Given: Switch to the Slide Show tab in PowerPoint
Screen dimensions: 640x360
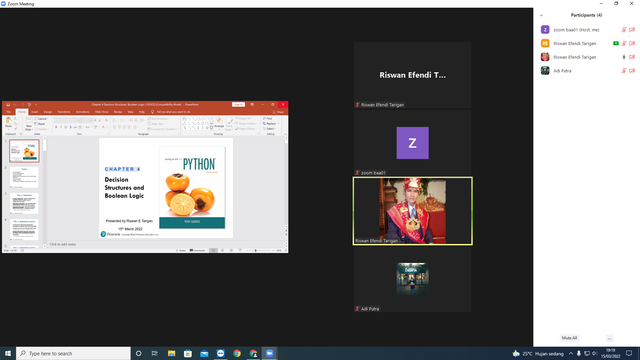Looking at the screenshot, I should (x=102, y=112).
